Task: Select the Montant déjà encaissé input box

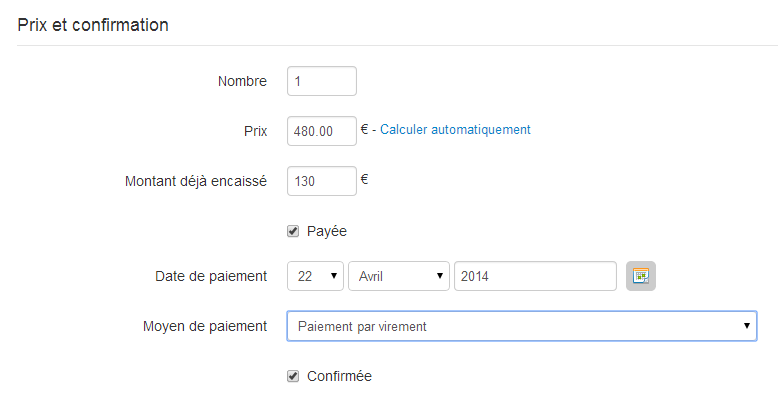Action: [x=322, y=181]
